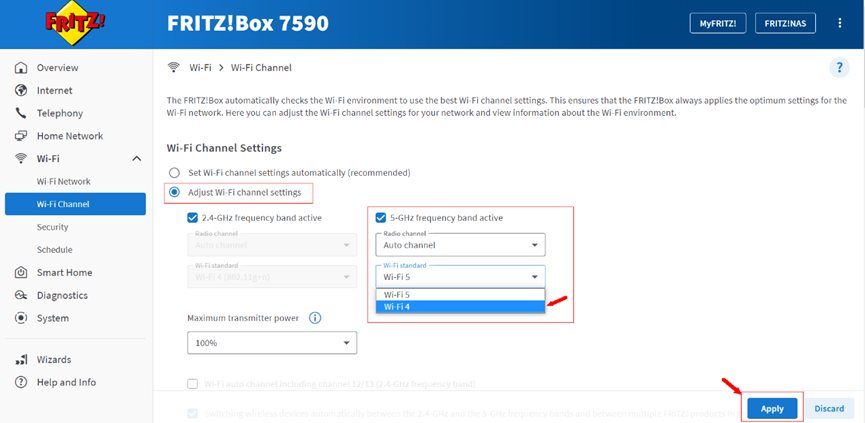Viewport: 865px width, 423px height.
Task: Click the Home Network monitors icon
Action: tap(21, 136)
